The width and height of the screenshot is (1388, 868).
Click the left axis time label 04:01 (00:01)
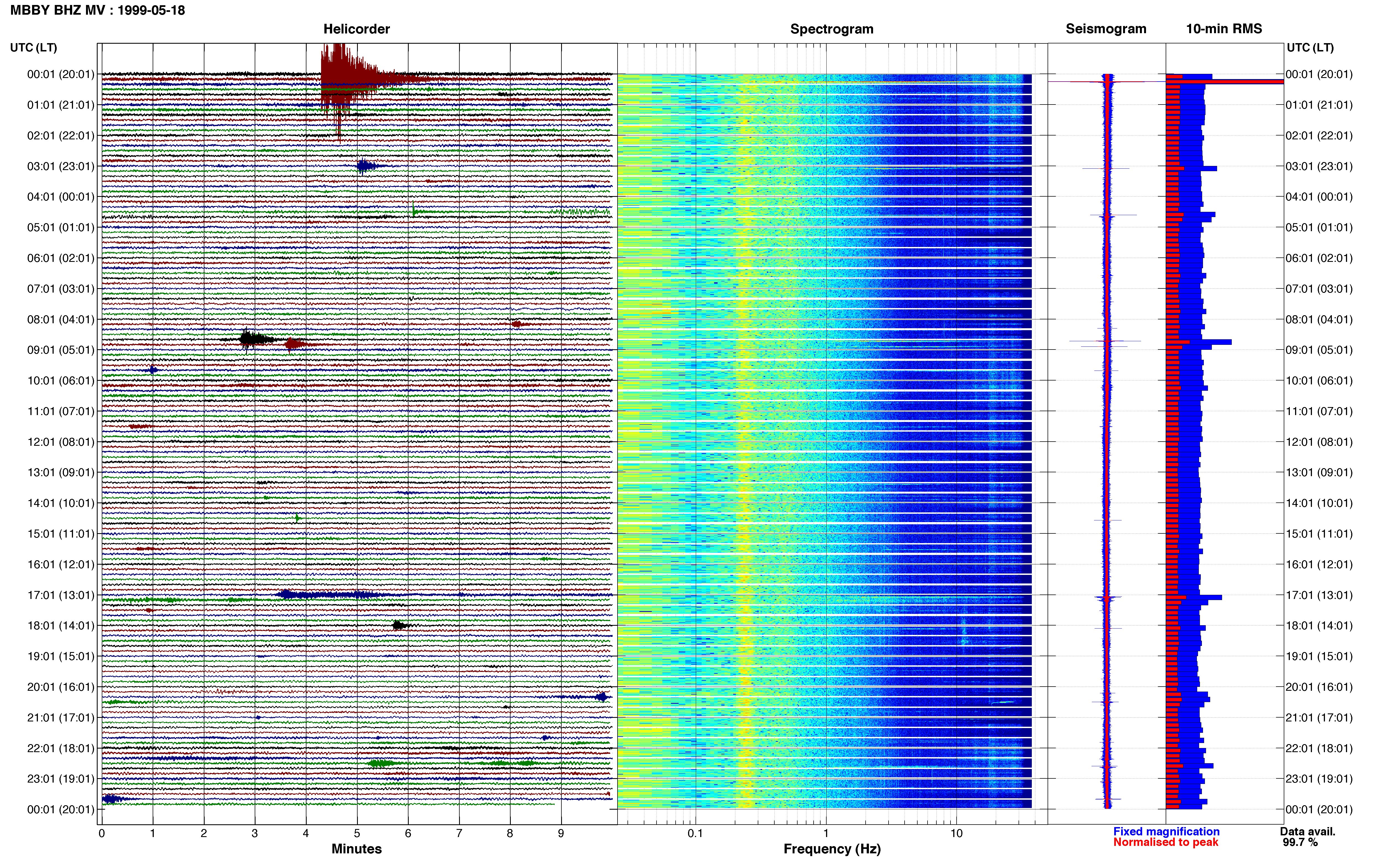[61, 197]
